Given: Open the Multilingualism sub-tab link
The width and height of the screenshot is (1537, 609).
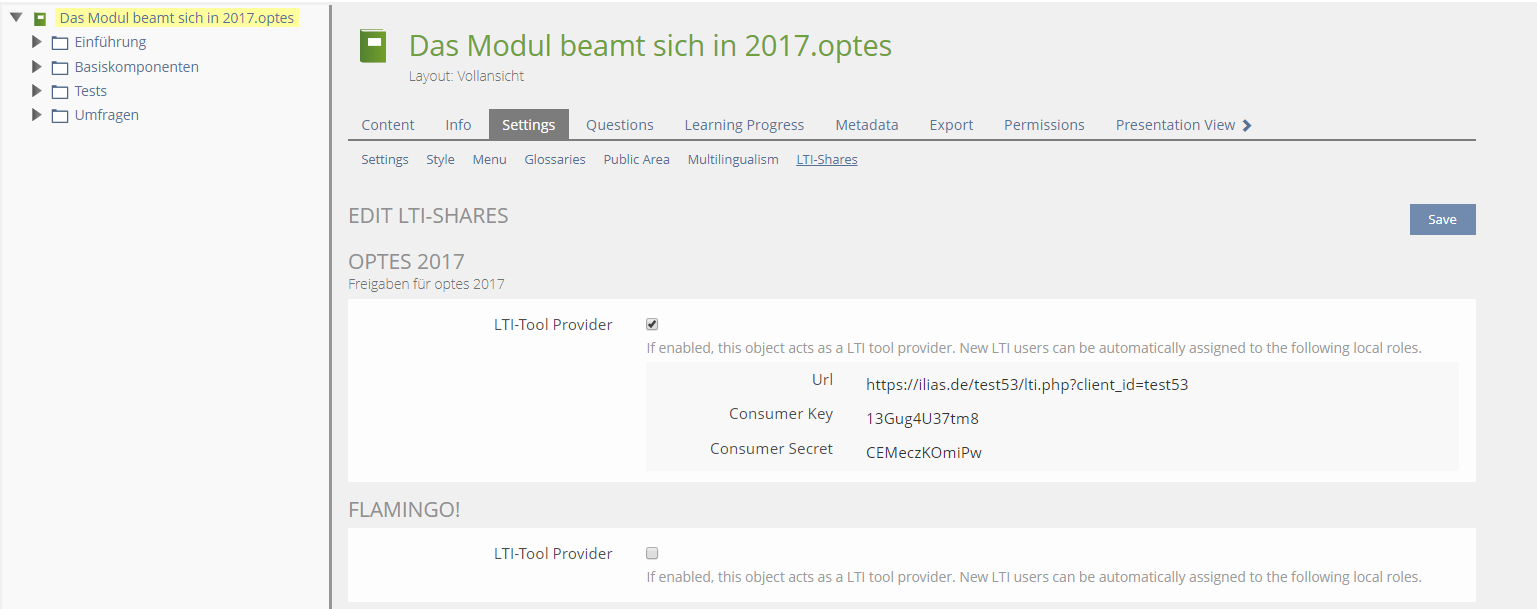Looking at the screenshot, I should point(733,160).
